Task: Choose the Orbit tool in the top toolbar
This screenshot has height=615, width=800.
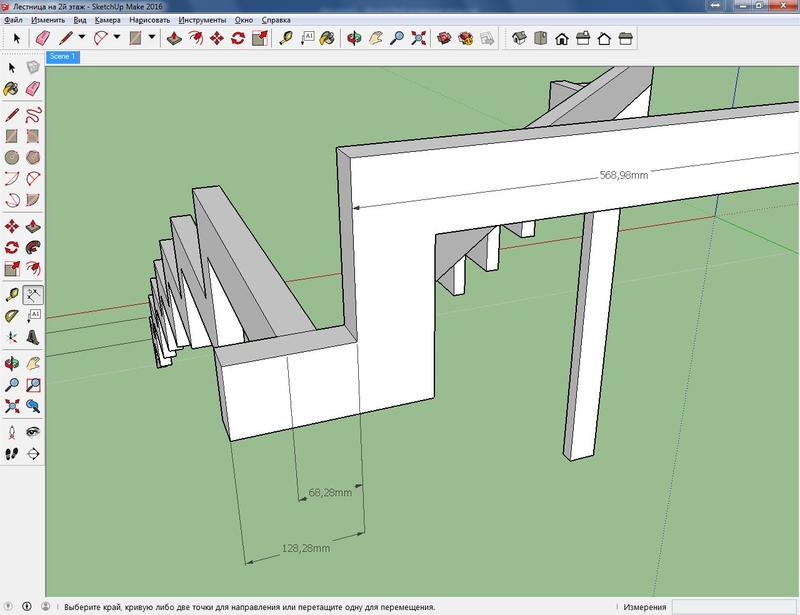Action: point(352,38)
